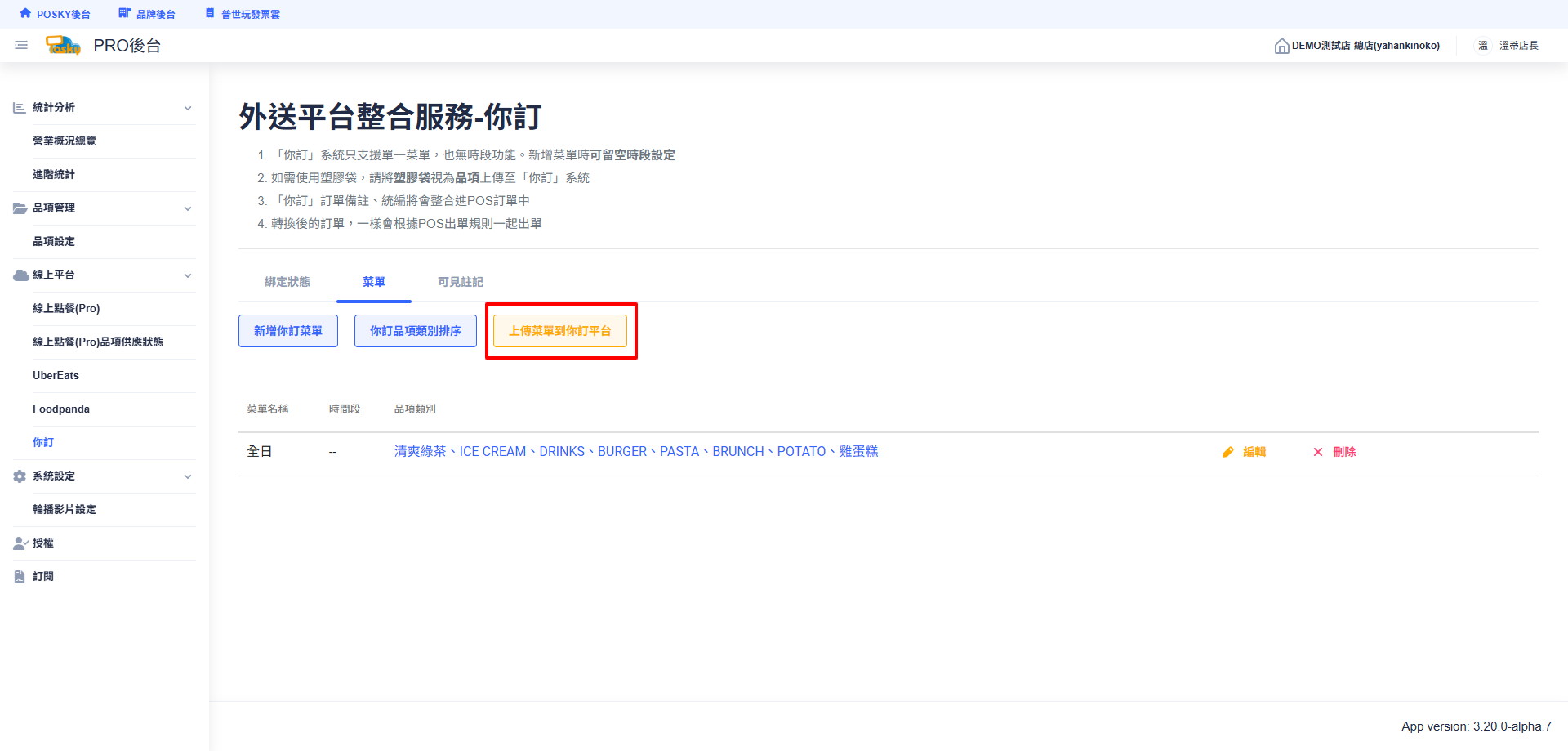Screen dimensions: 1568x751
Task: Click 刪除 label for 全日 menu
Action: point(1344,452)
